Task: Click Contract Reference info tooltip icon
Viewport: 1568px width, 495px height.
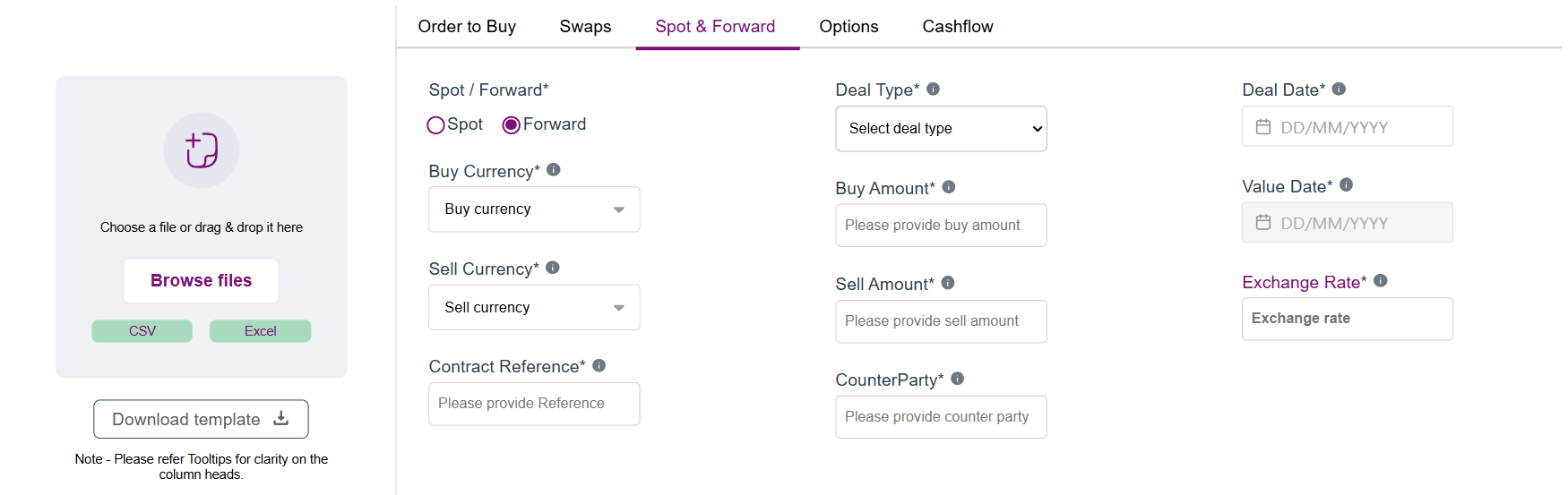Action: pyautogui.click(x=599, y=365)
